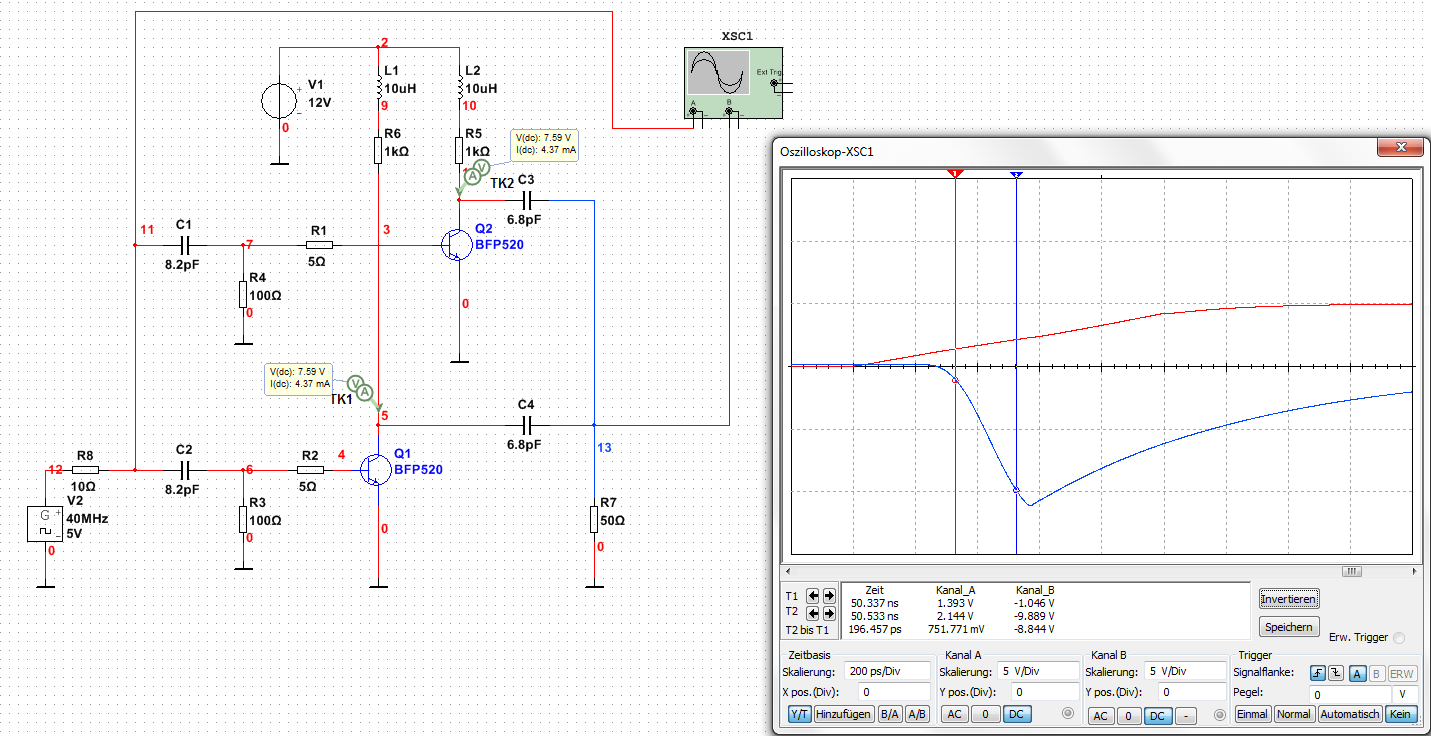1431x736 pixels.
Task: Select capacitor C4 6.8pF
Action: pyautogui.click(x=526, y=424)
